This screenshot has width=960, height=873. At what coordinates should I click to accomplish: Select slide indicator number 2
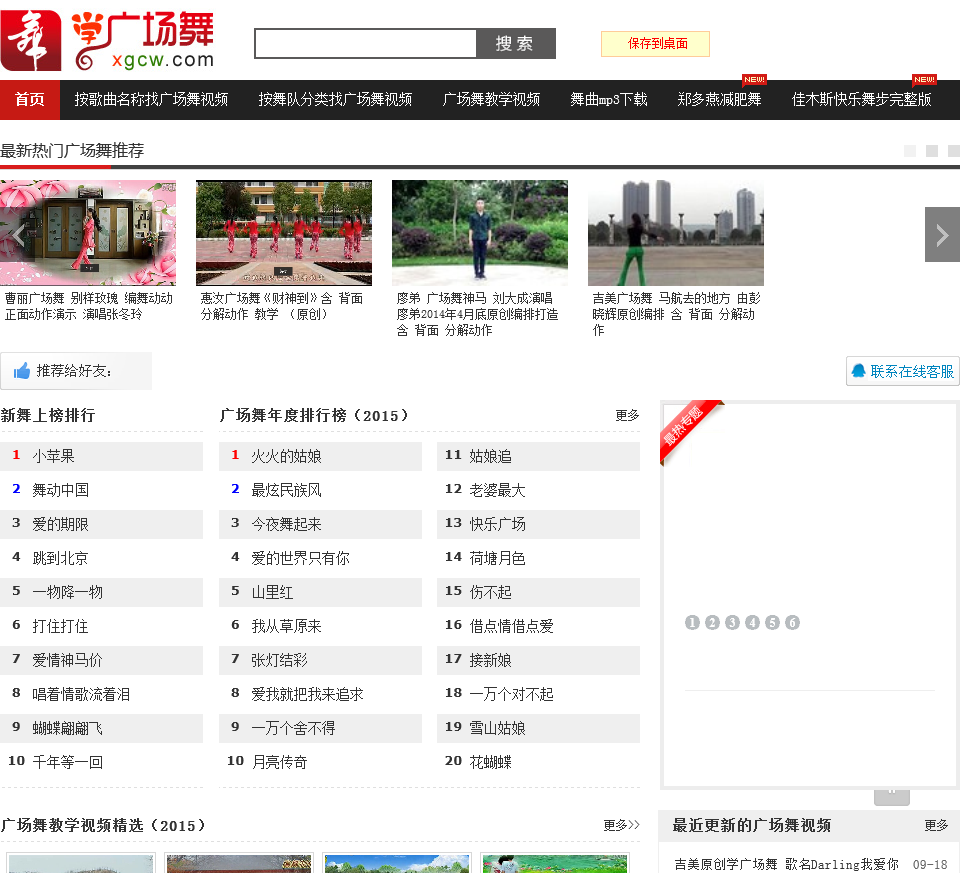coord(712,623)
